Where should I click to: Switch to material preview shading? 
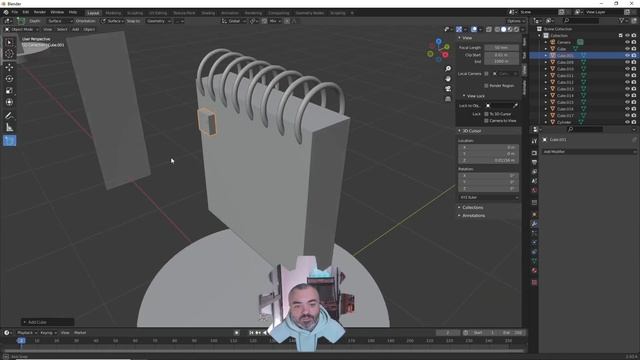coord(510,29)
